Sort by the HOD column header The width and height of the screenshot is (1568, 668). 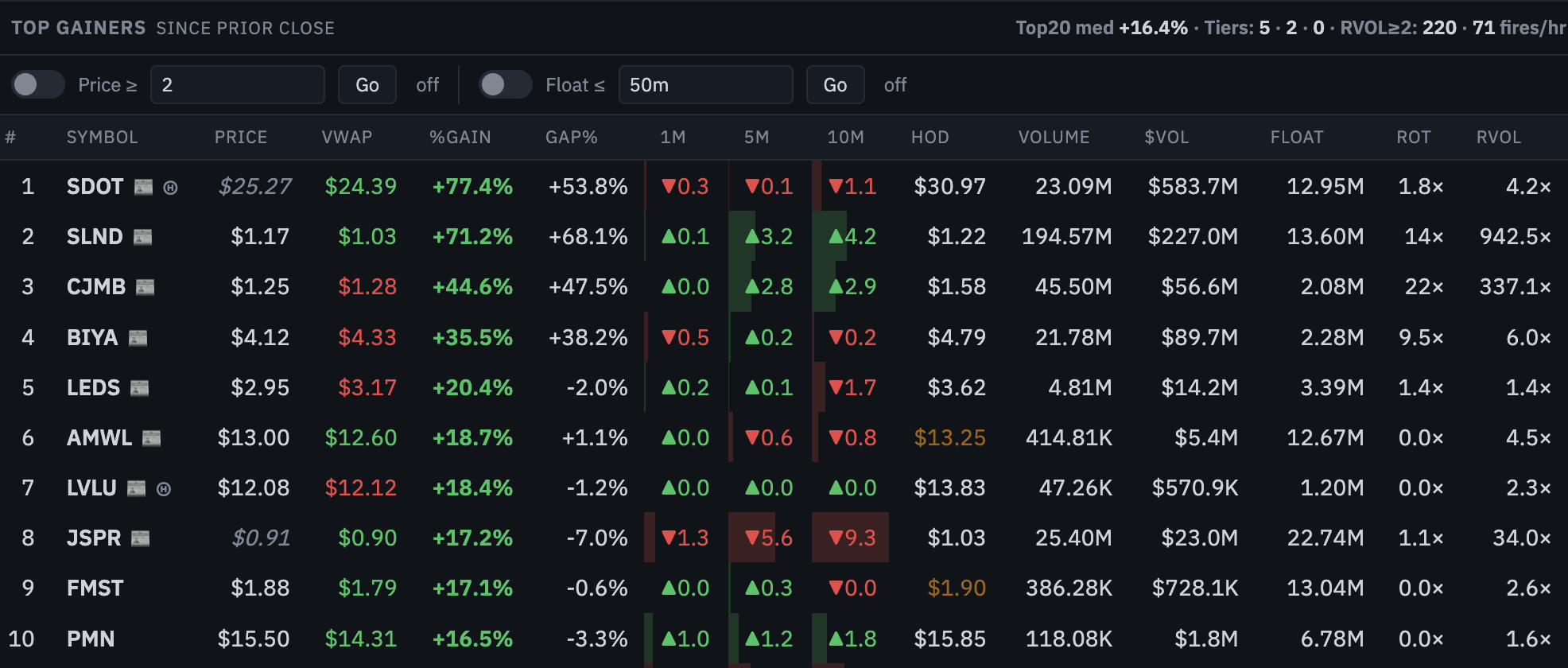[930, 137]
